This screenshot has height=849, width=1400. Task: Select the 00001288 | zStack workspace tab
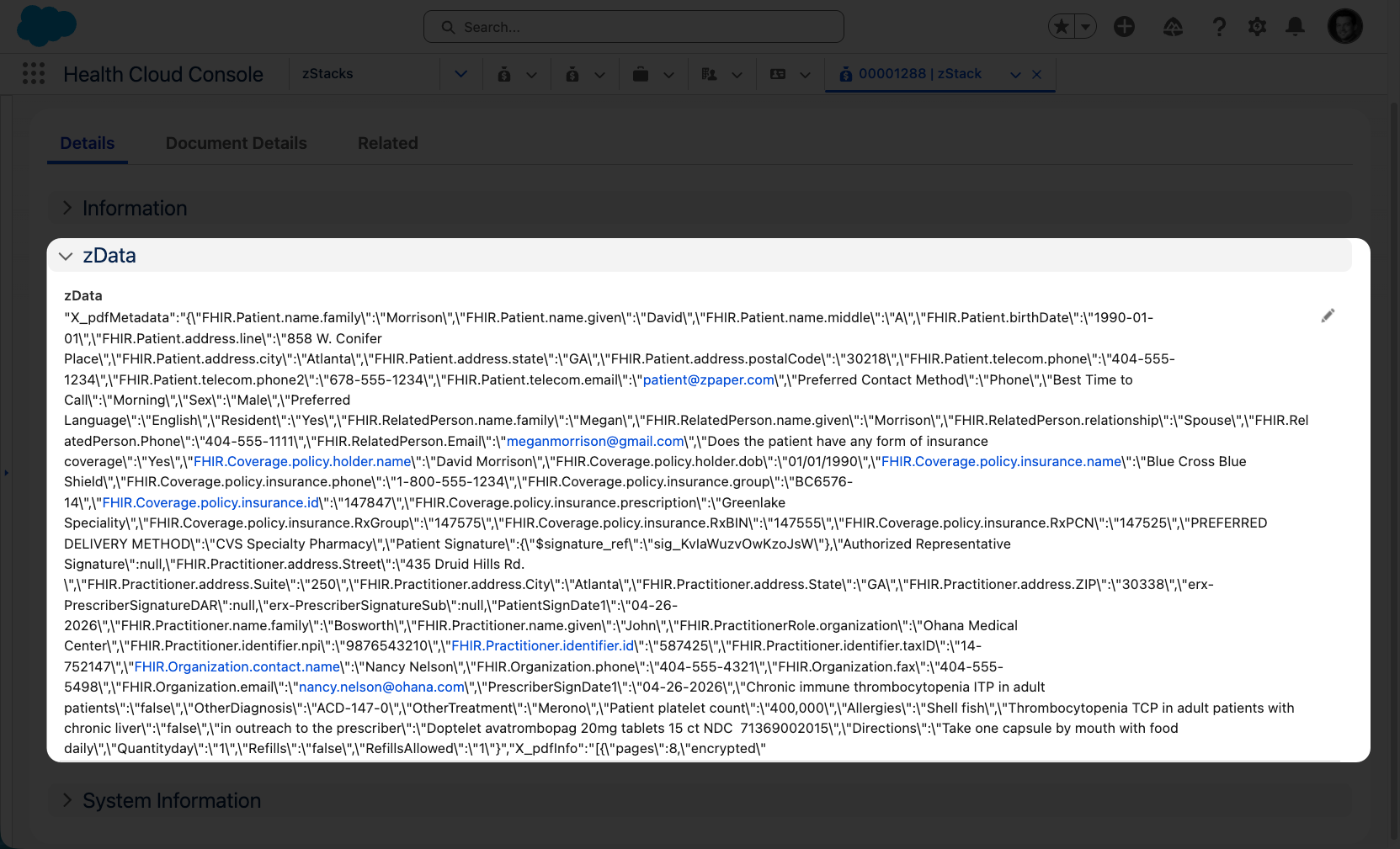point(919,74)
